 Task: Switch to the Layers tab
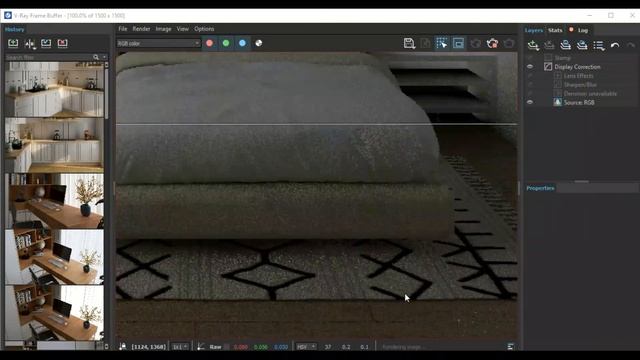[533, 30]
